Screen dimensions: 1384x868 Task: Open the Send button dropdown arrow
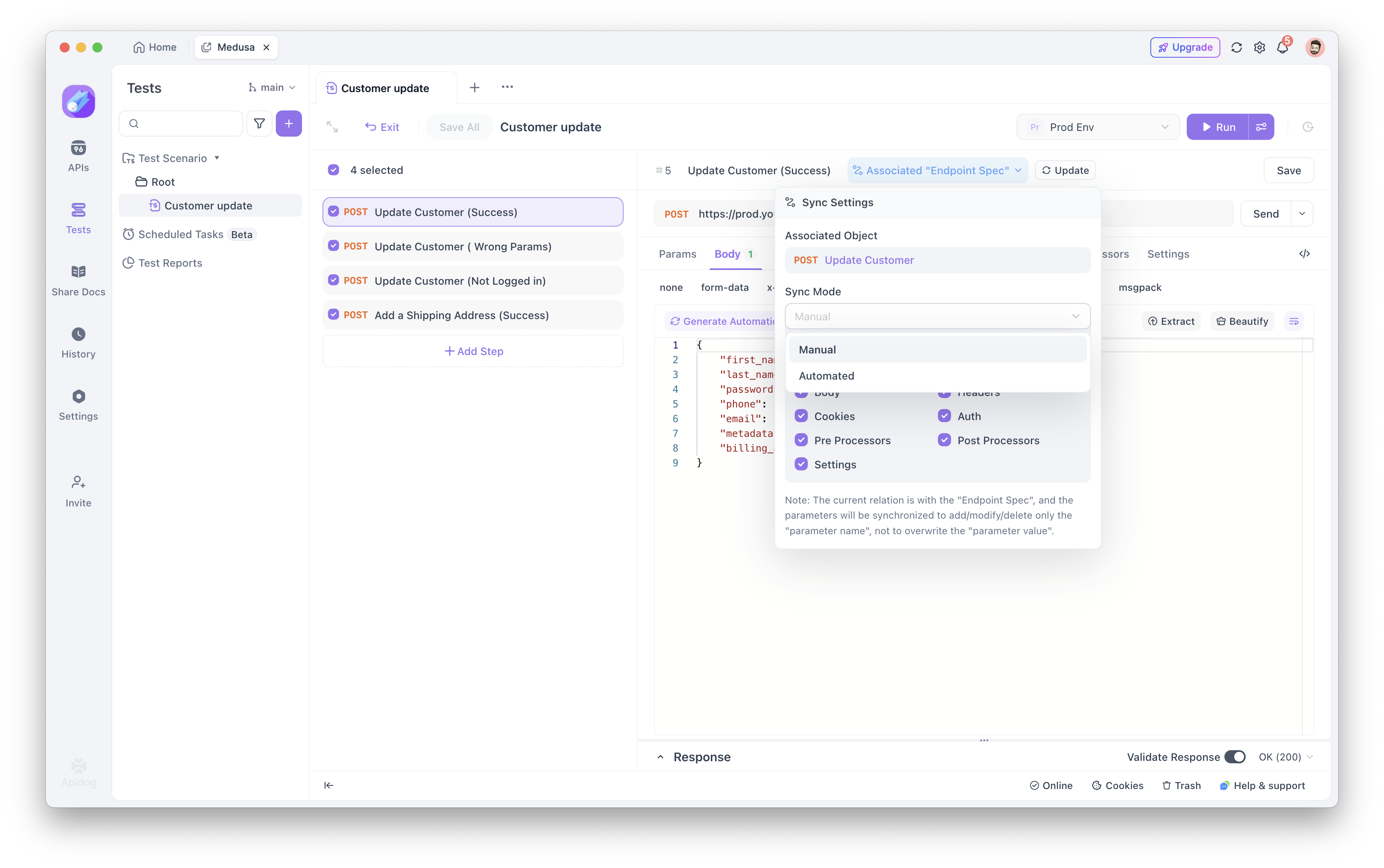pos(1302,214)
